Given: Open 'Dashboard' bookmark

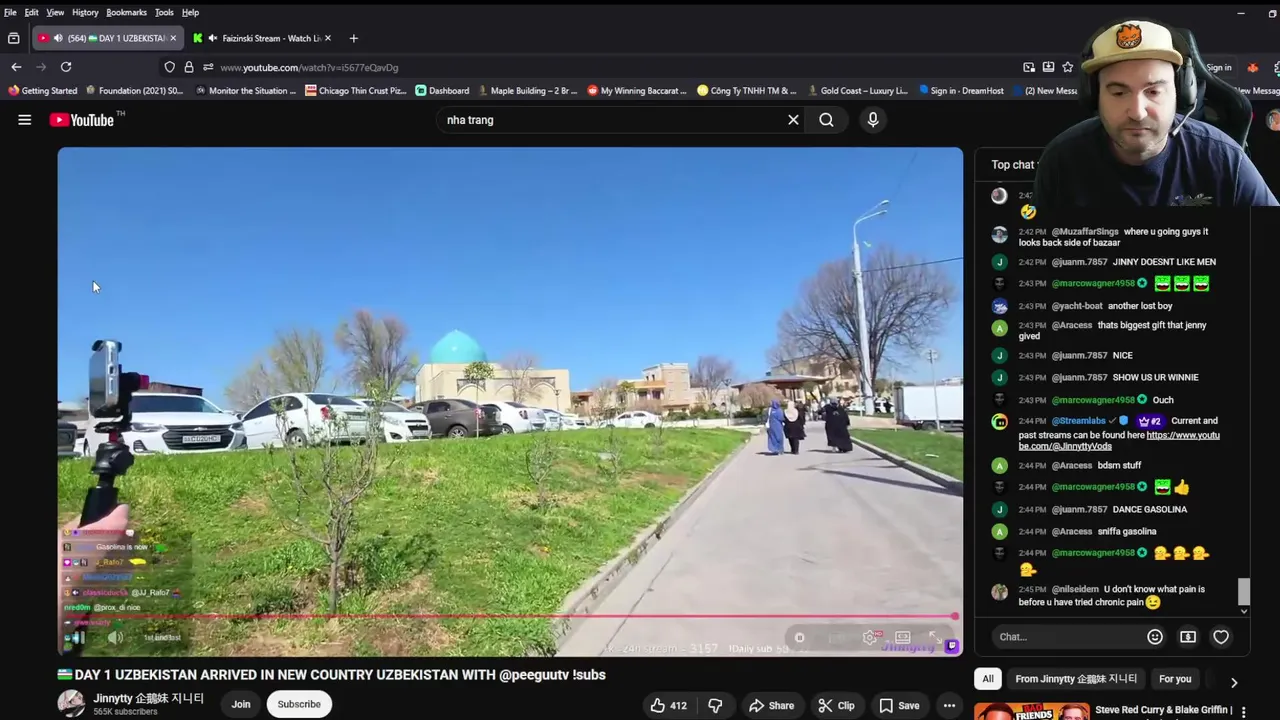Looking at the screenshot, I should tap(442, 90).
